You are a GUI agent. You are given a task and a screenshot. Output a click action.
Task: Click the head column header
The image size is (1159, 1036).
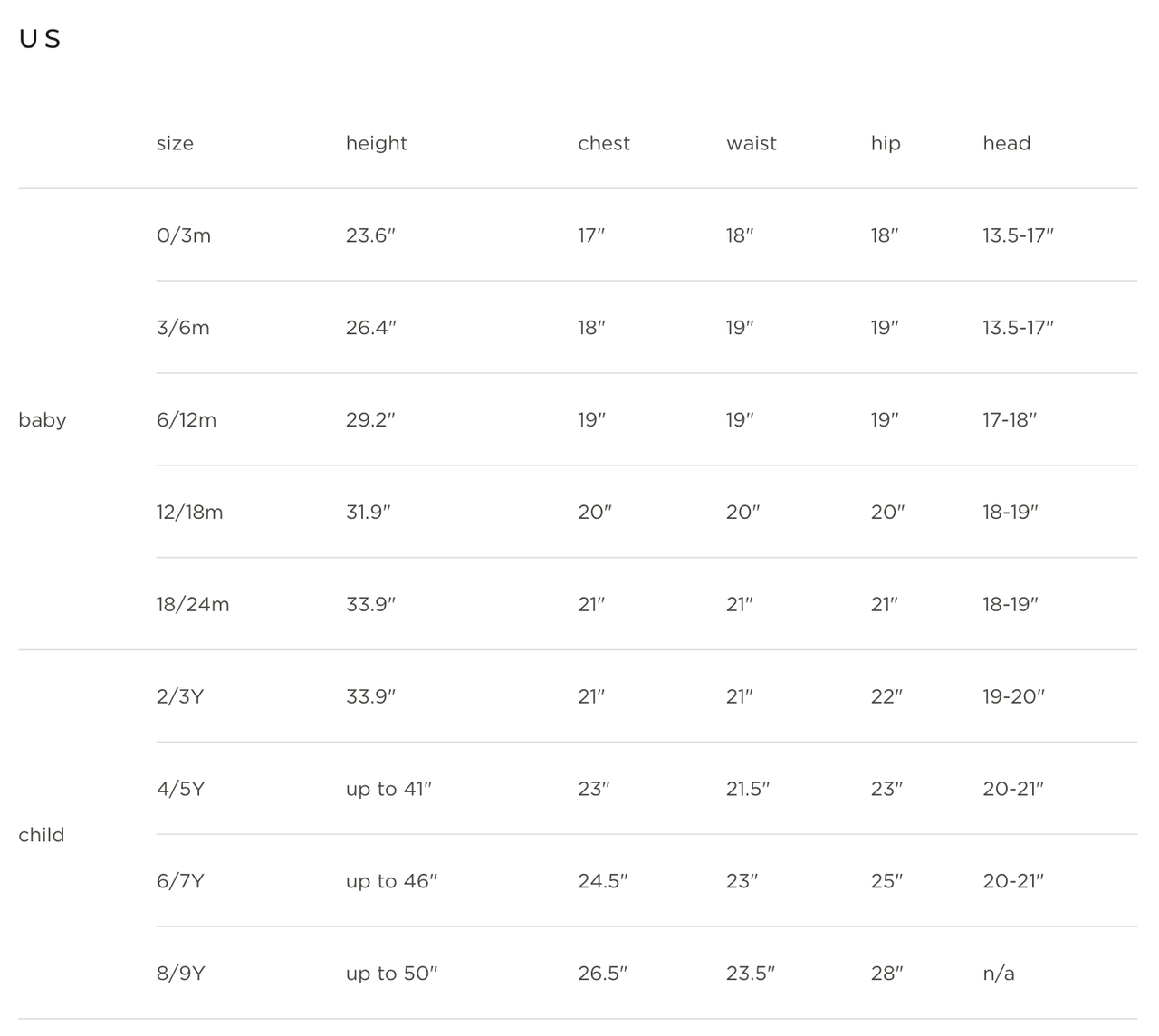tap(1007, 143)
